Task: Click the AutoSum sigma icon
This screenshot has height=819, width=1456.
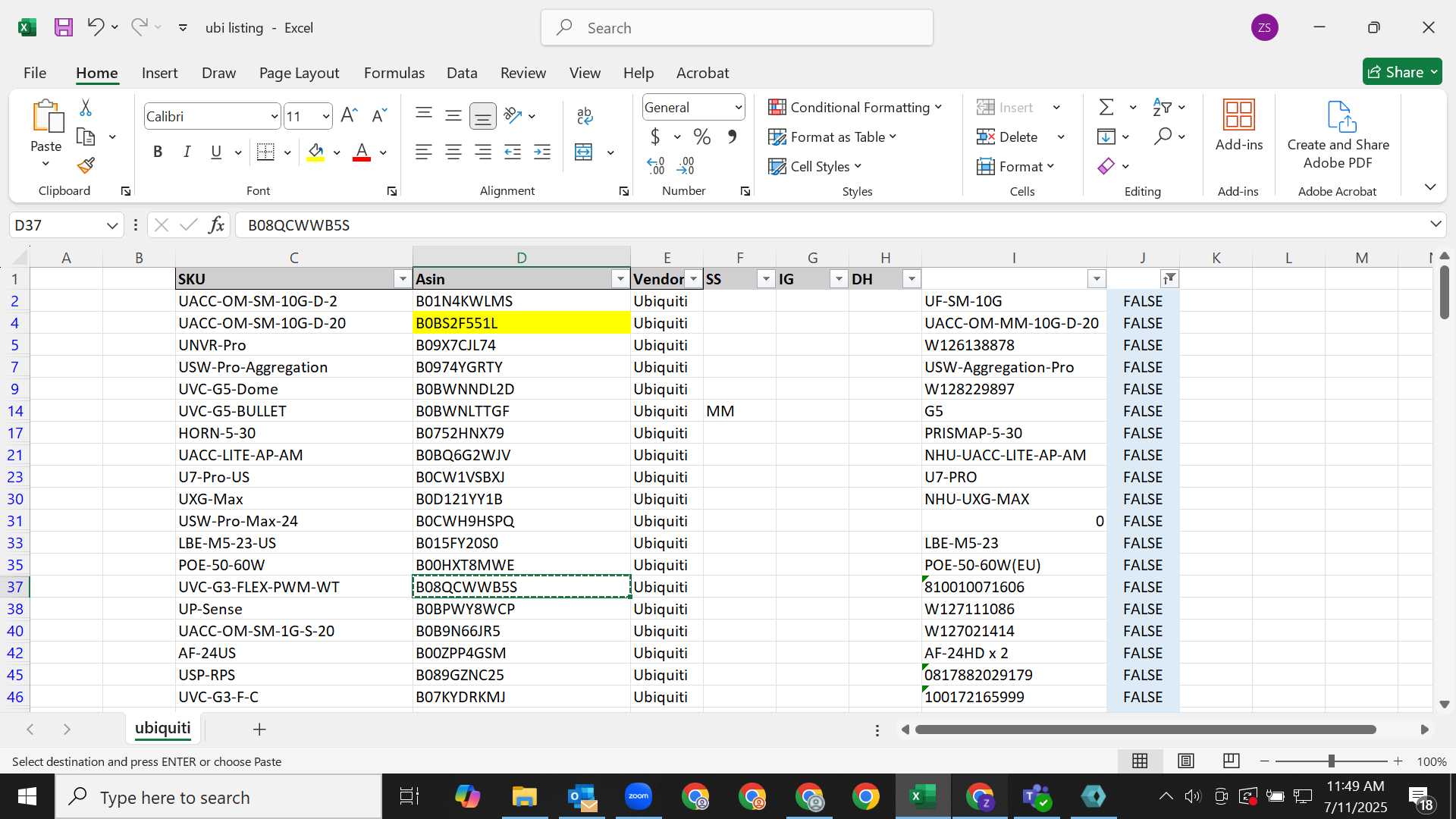Action: click(1107, 107)
